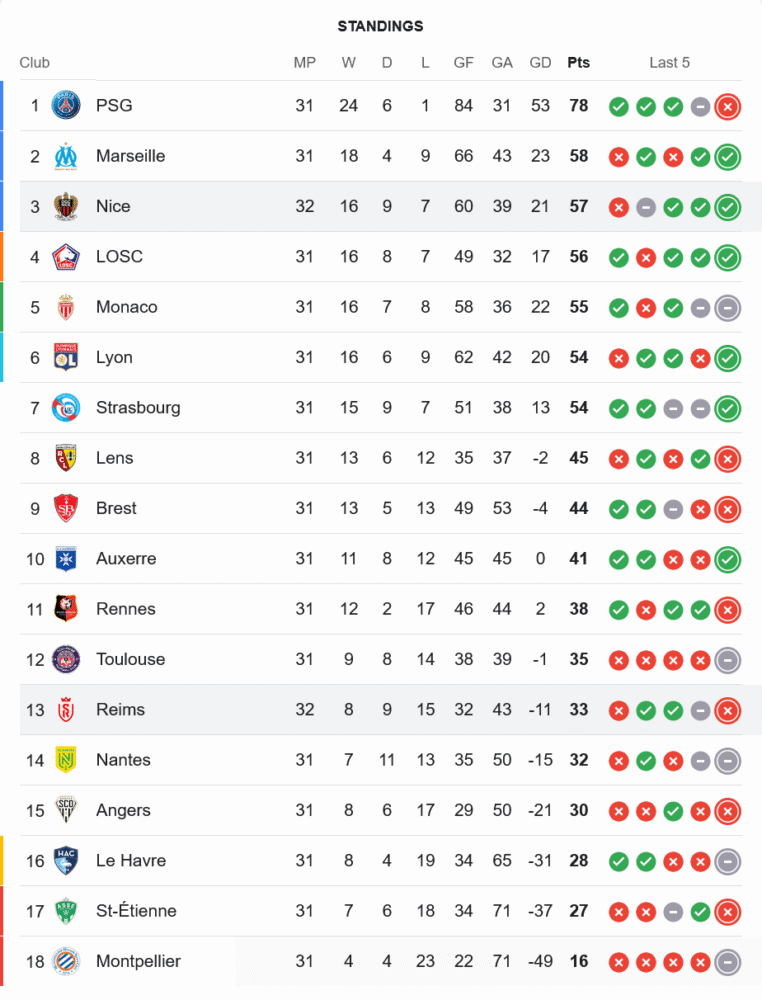Click Monaco's latest grey draw icon
Image resolution: width=762 pixels, height=1000 pixels.
pos(728,307)
